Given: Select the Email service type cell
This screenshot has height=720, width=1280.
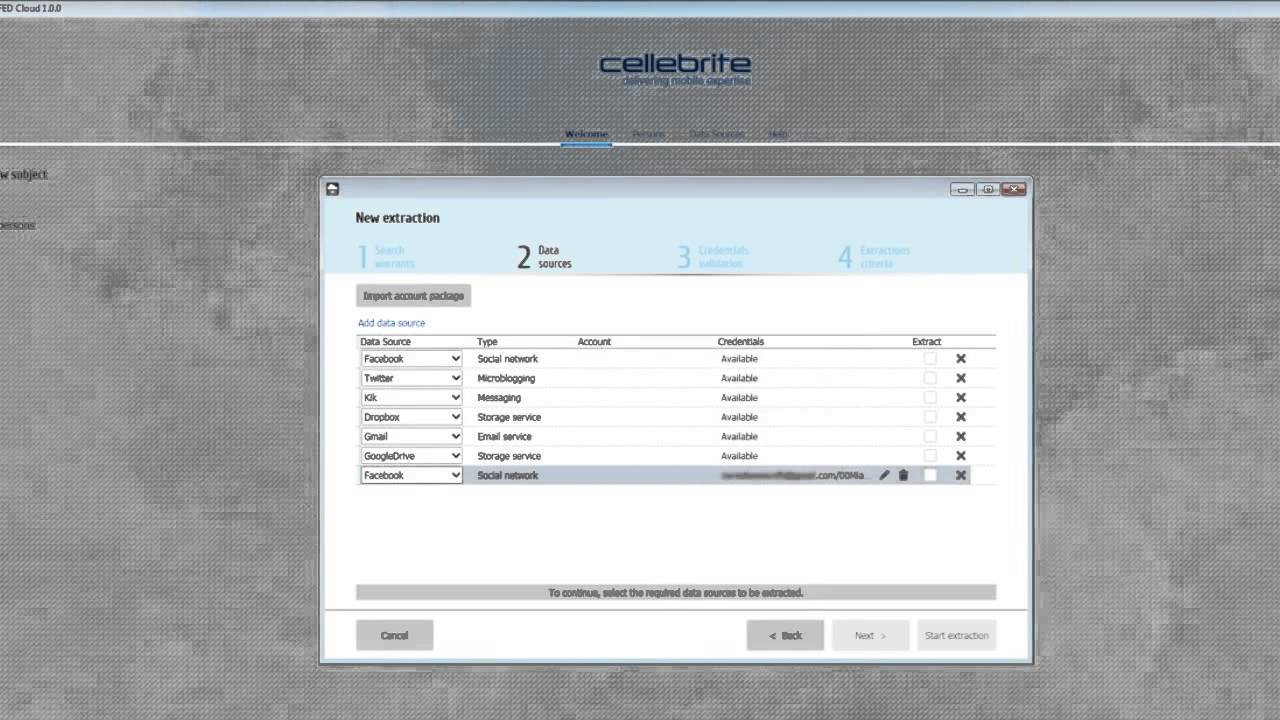Looking at the screenshot, I should (x=505, y=436).
